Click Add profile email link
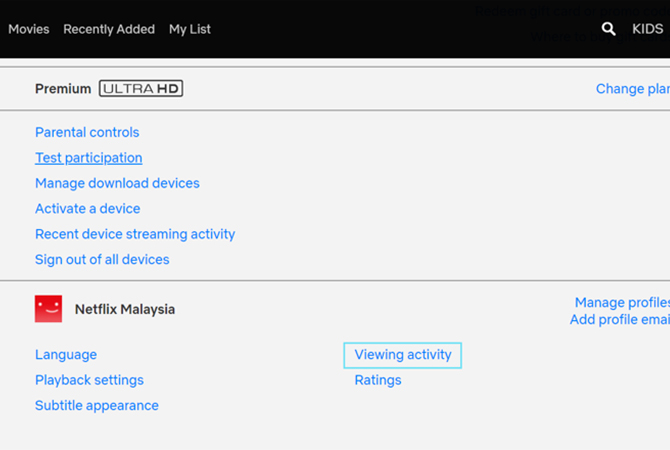This screenshot has height=450, width=670. pos(620,319)
